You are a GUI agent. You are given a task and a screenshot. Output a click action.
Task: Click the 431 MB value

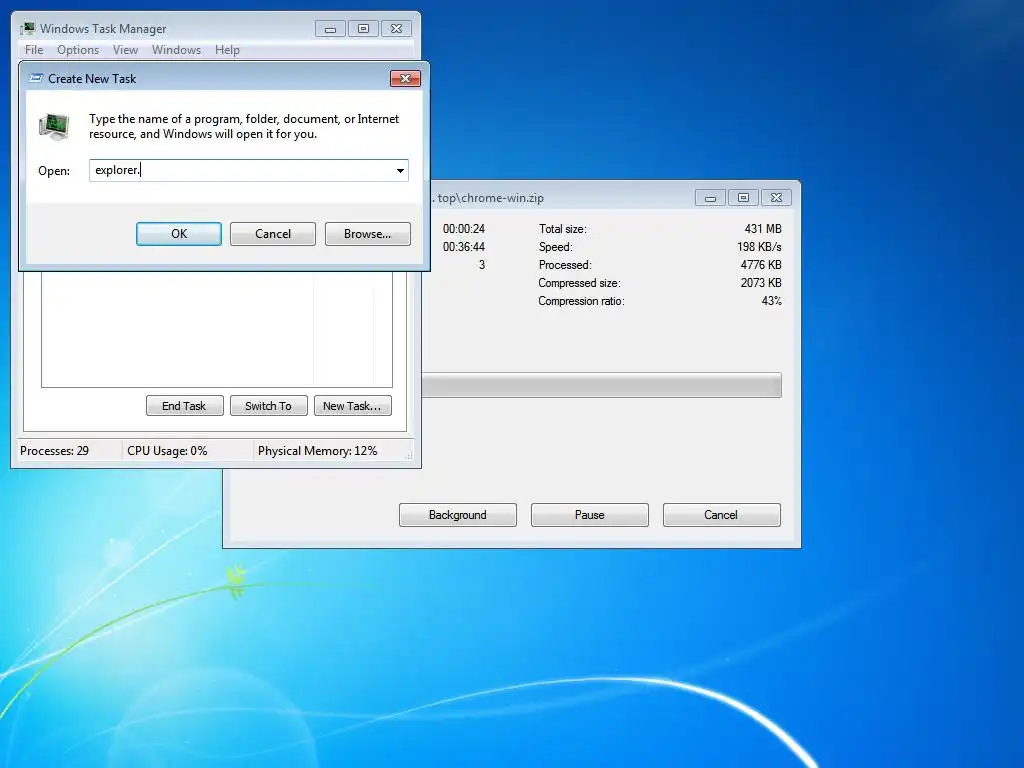763,229
